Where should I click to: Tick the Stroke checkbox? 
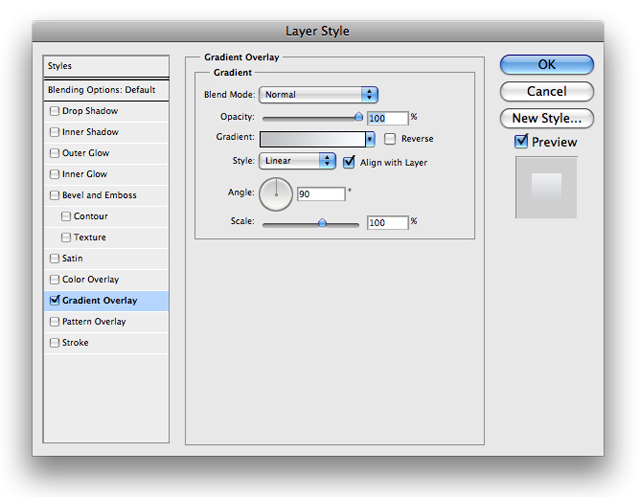pyautogui.click(x=54, y=343)
